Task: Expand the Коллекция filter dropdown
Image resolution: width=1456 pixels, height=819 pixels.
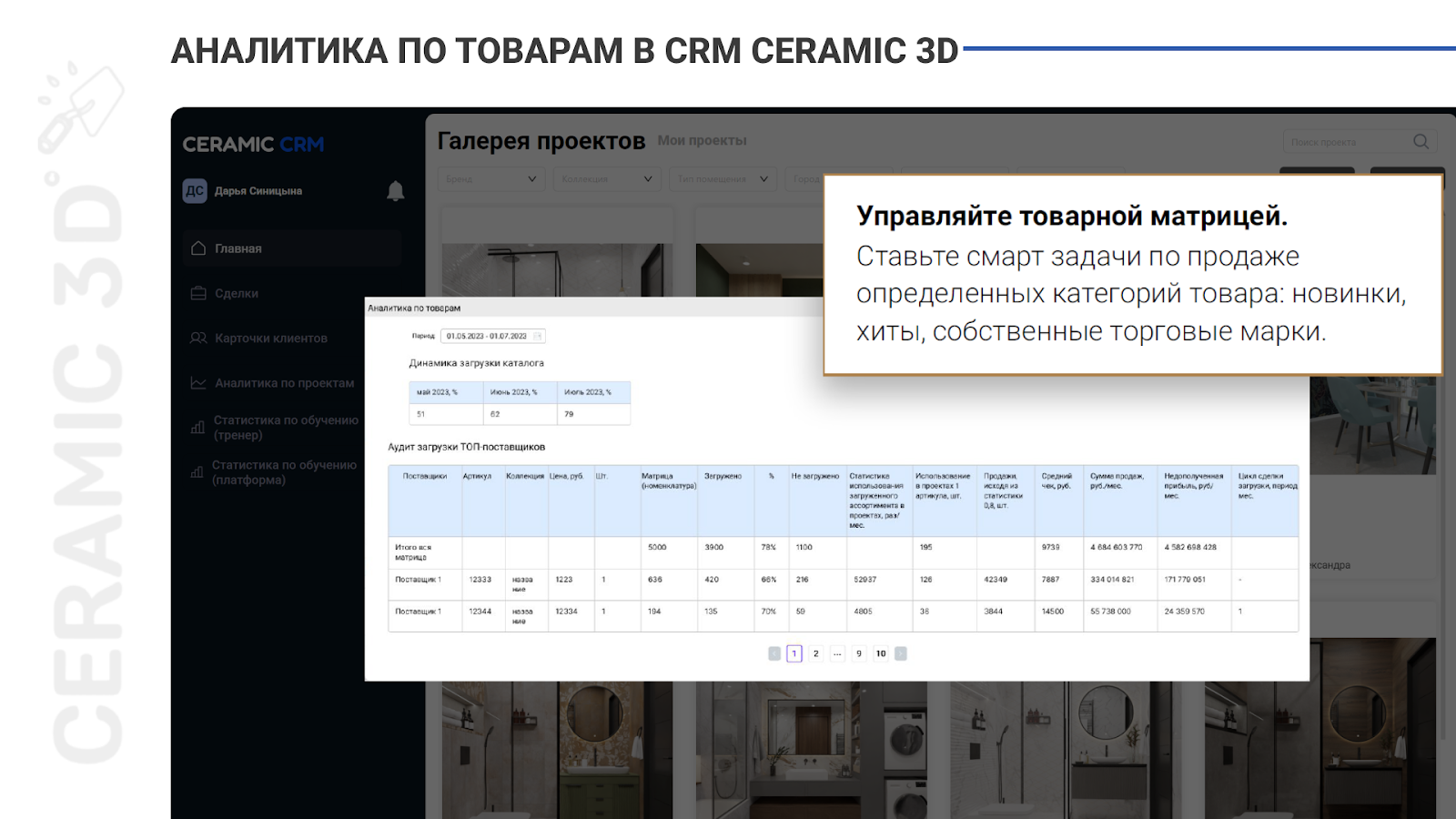Action: [x=607, y=178]
